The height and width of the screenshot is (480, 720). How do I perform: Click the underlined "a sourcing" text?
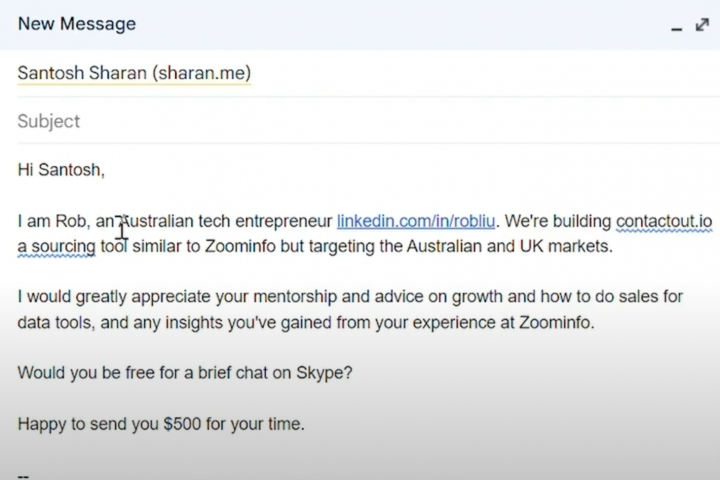pyautogui.click(x=56, y=246)
